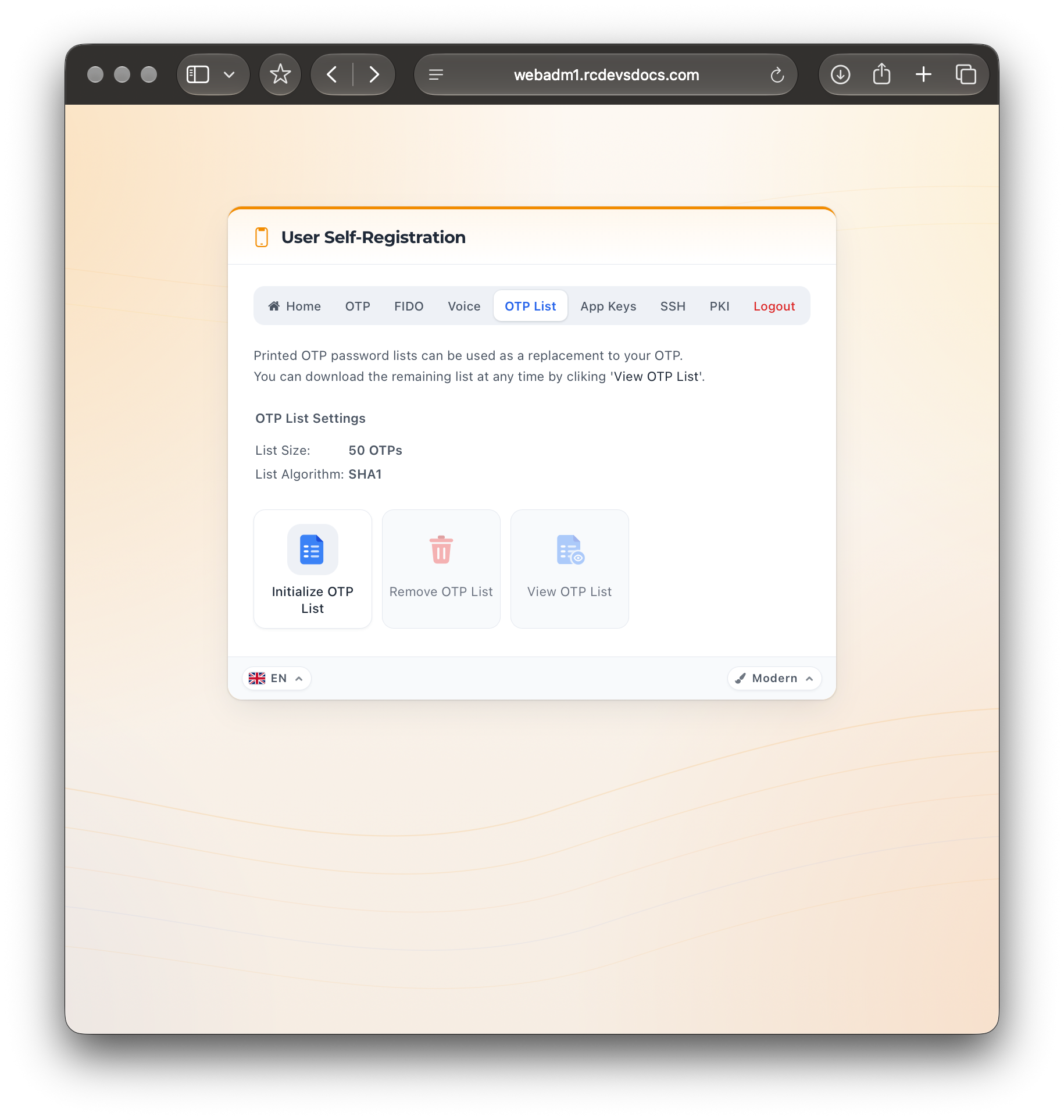Click the Safari bookmark star icon

click(280, 74)
